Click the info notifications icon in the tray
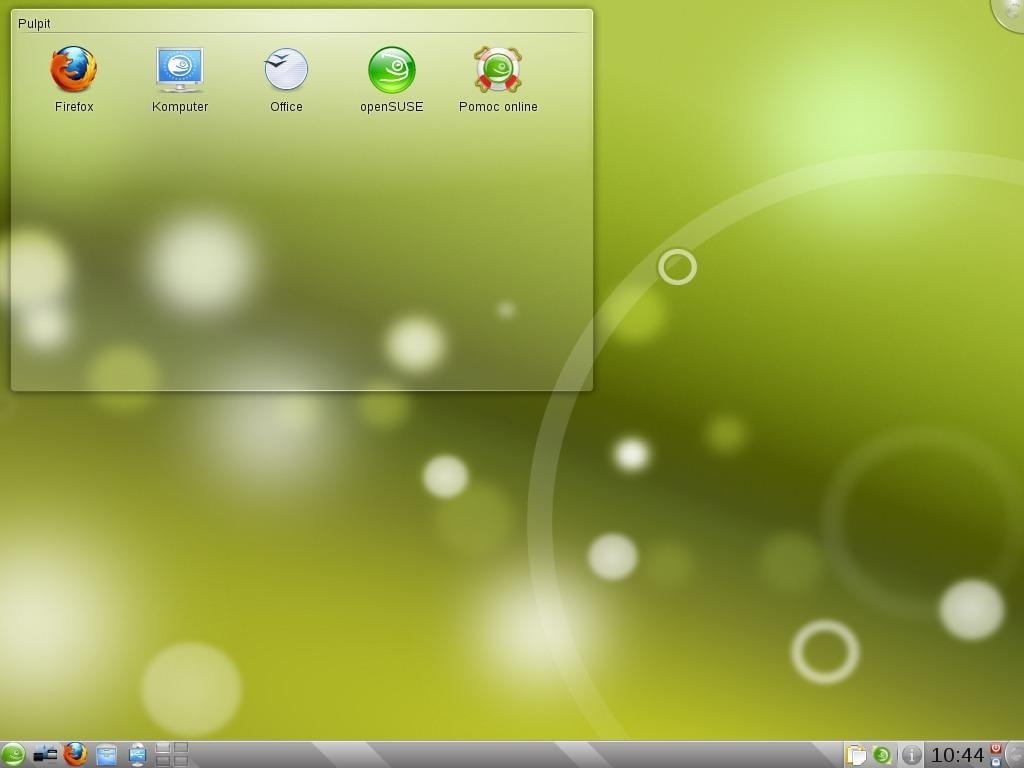Viewport: 1024px width, 768px height. coord(912,755)
